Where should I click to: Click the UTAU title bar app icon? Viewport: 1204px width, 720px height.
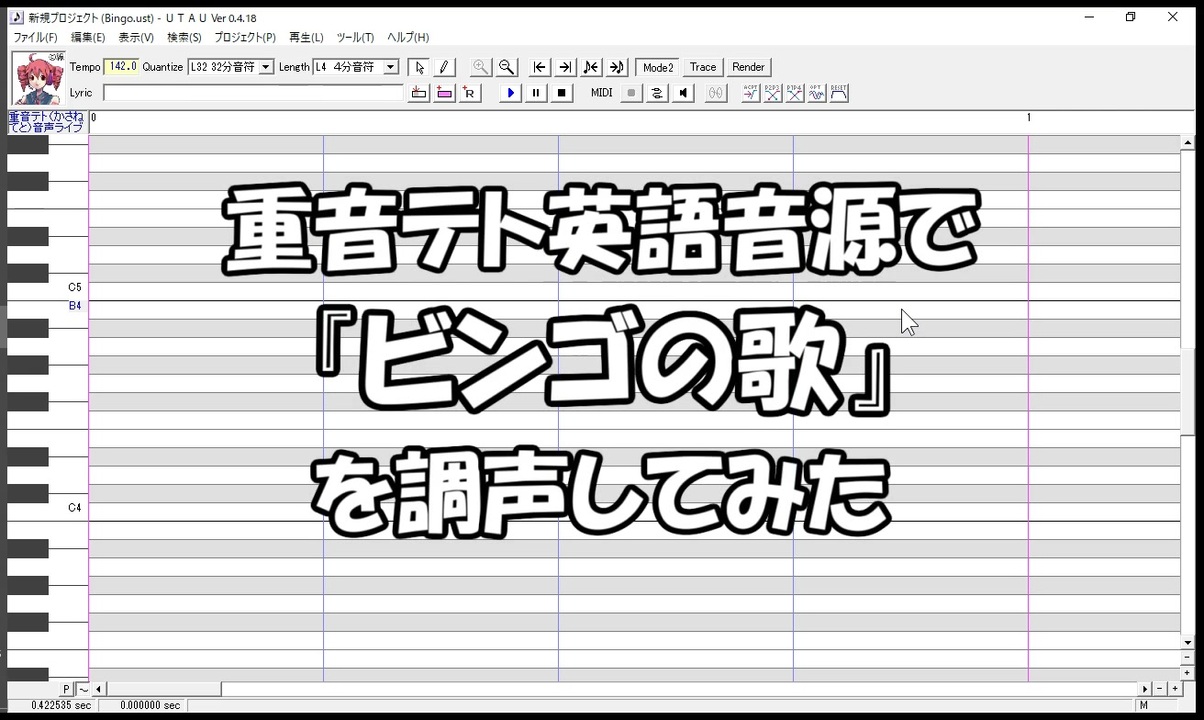[17, 17]
